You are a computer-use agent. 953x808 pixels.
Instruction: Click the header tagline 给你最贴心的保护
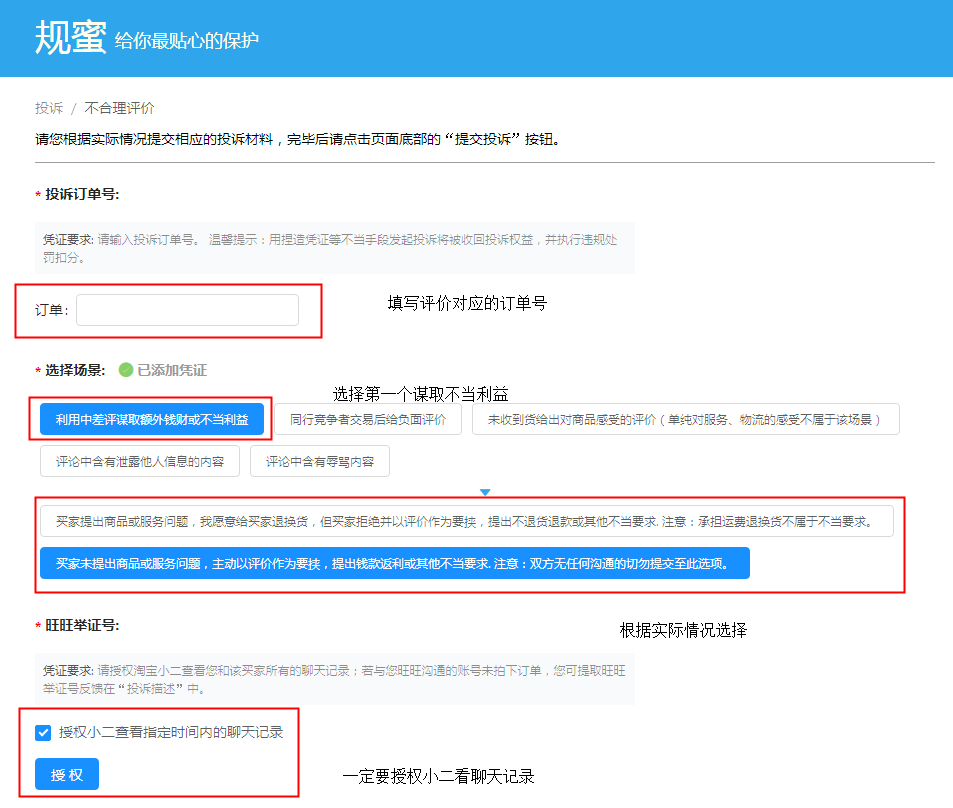click(187, 41)
